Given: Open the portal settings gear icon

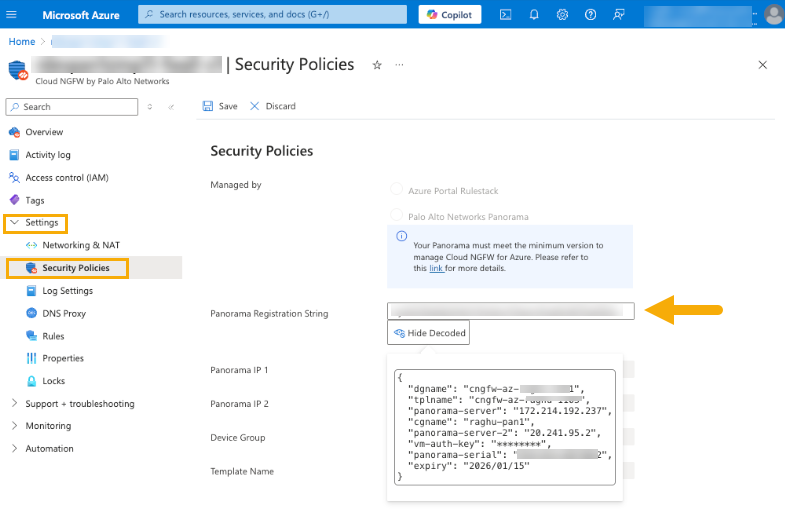Looking at the screenshot, I should click(x=562, y=14).
